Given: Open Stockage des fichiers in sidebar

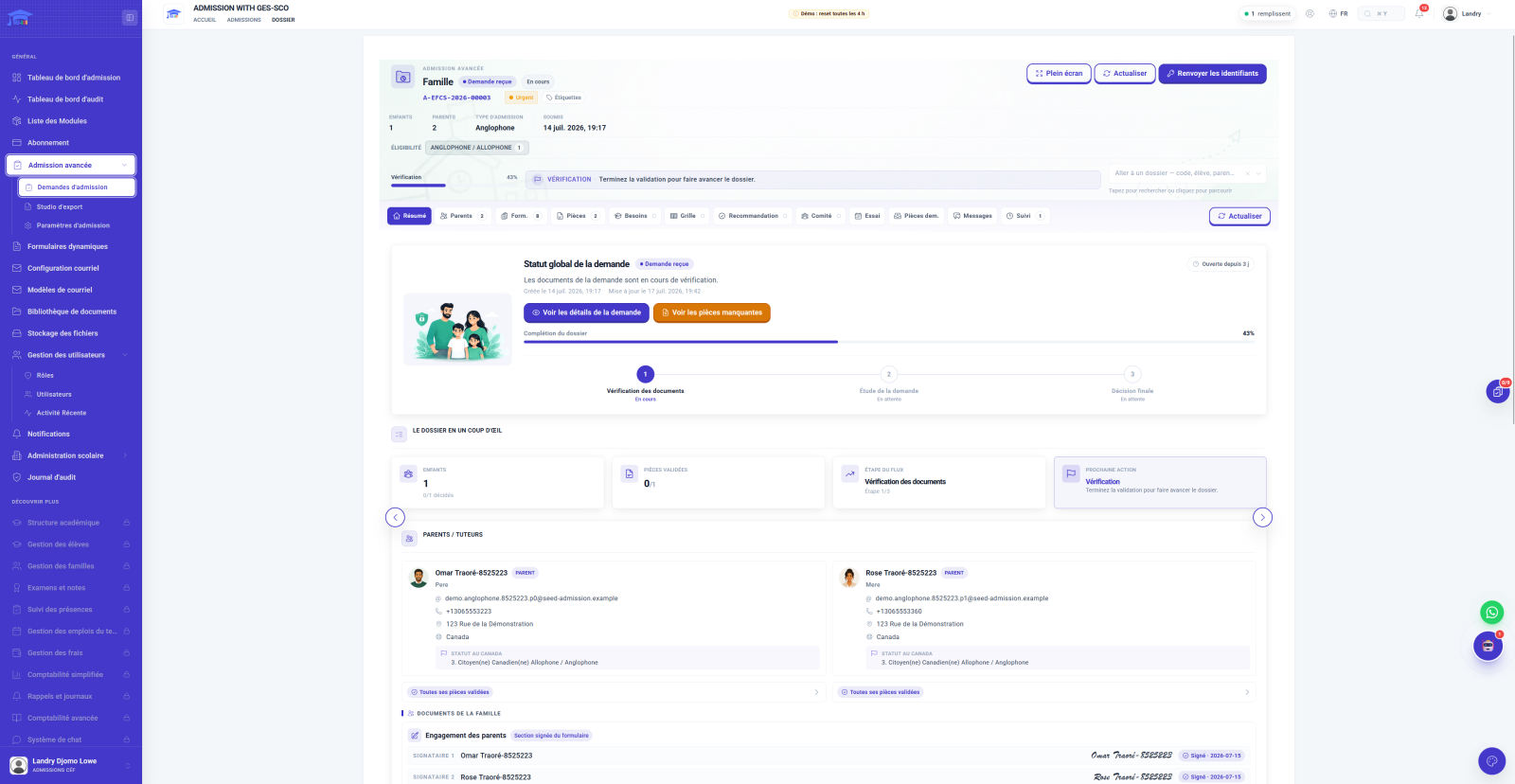Looking at the screenshot, I should coord(71,333).
